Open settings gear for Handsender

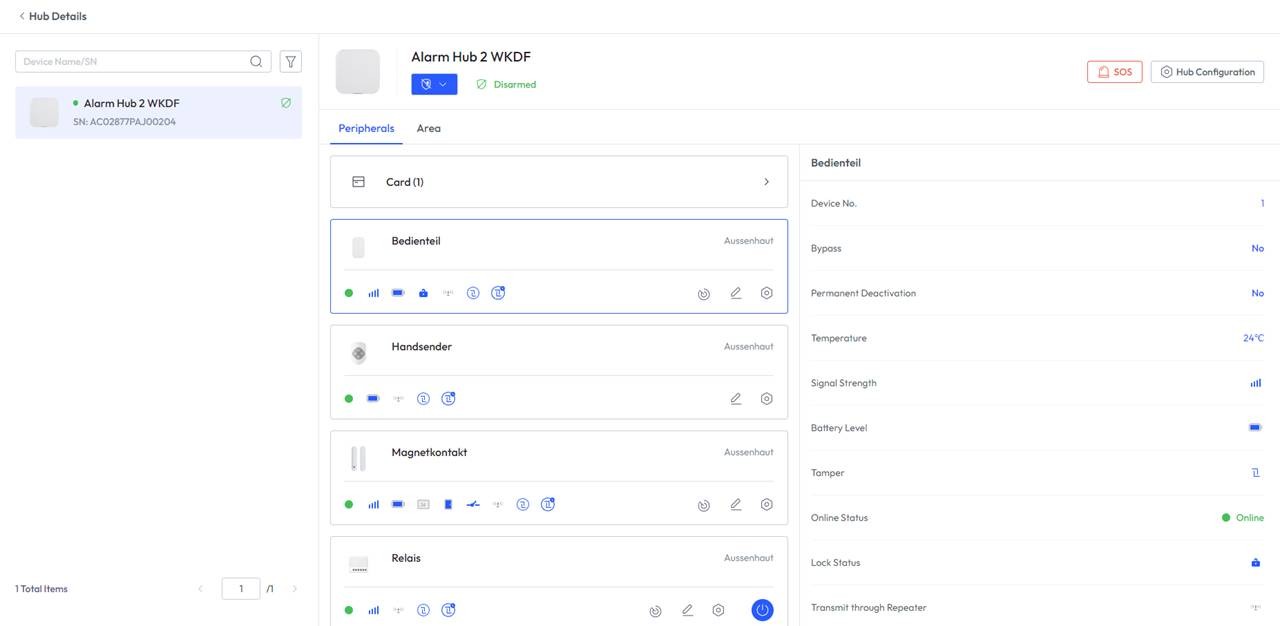point(766,398)
